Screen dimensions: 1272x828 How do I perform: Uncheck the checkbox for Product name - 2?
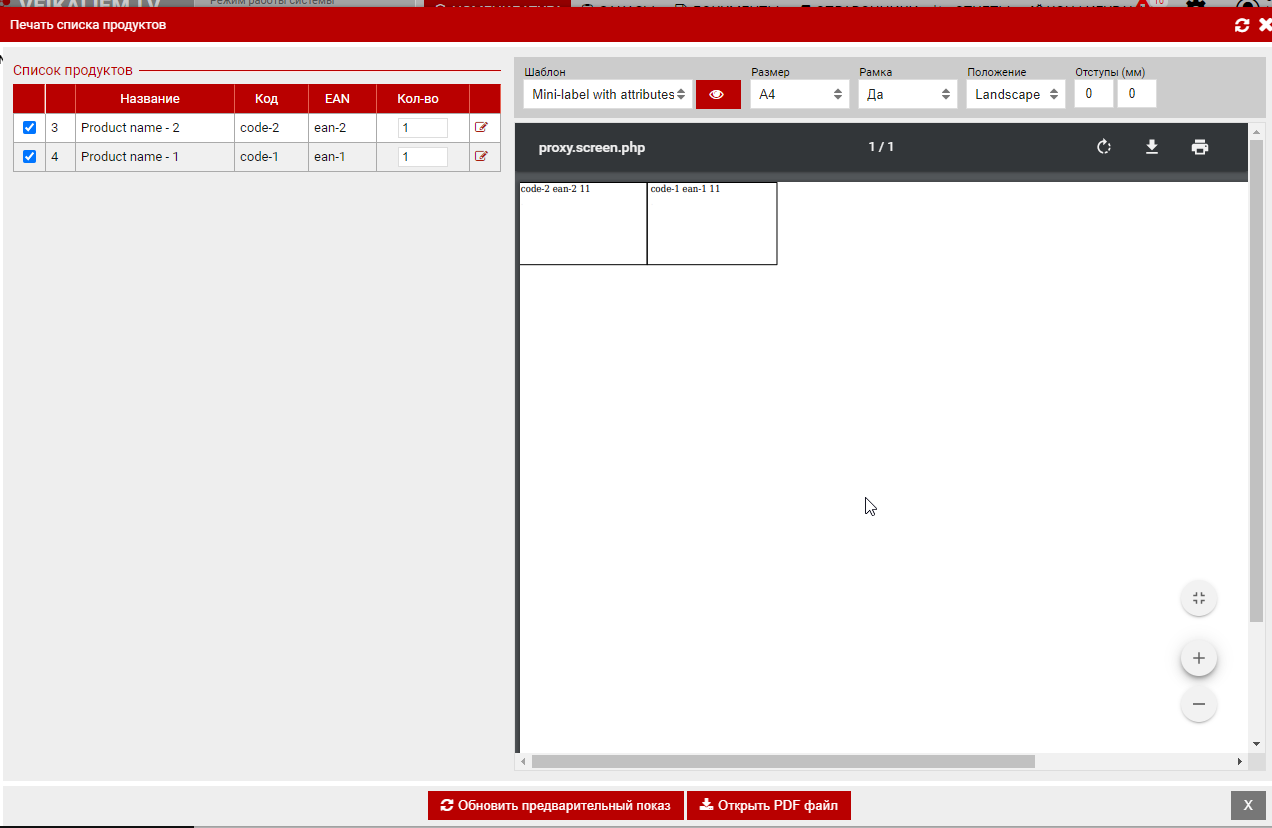point(29,128)
